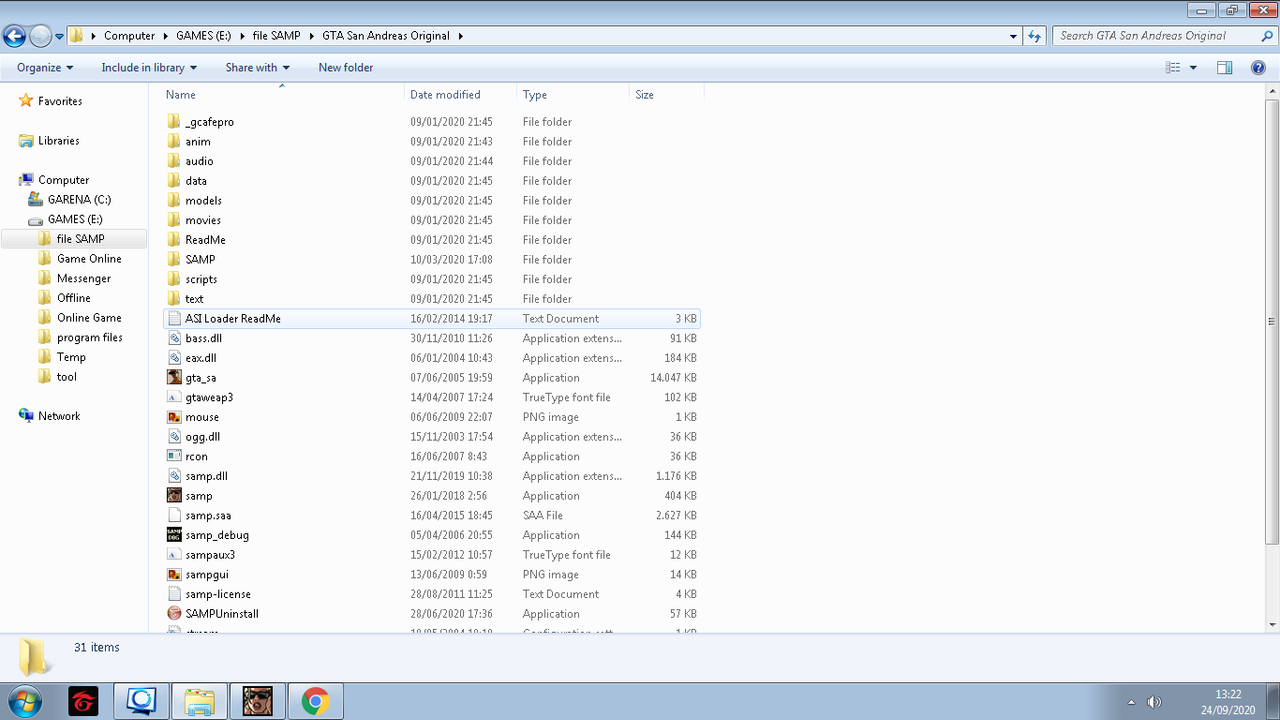Select the Game Online folder in the tree

point(89,259)
